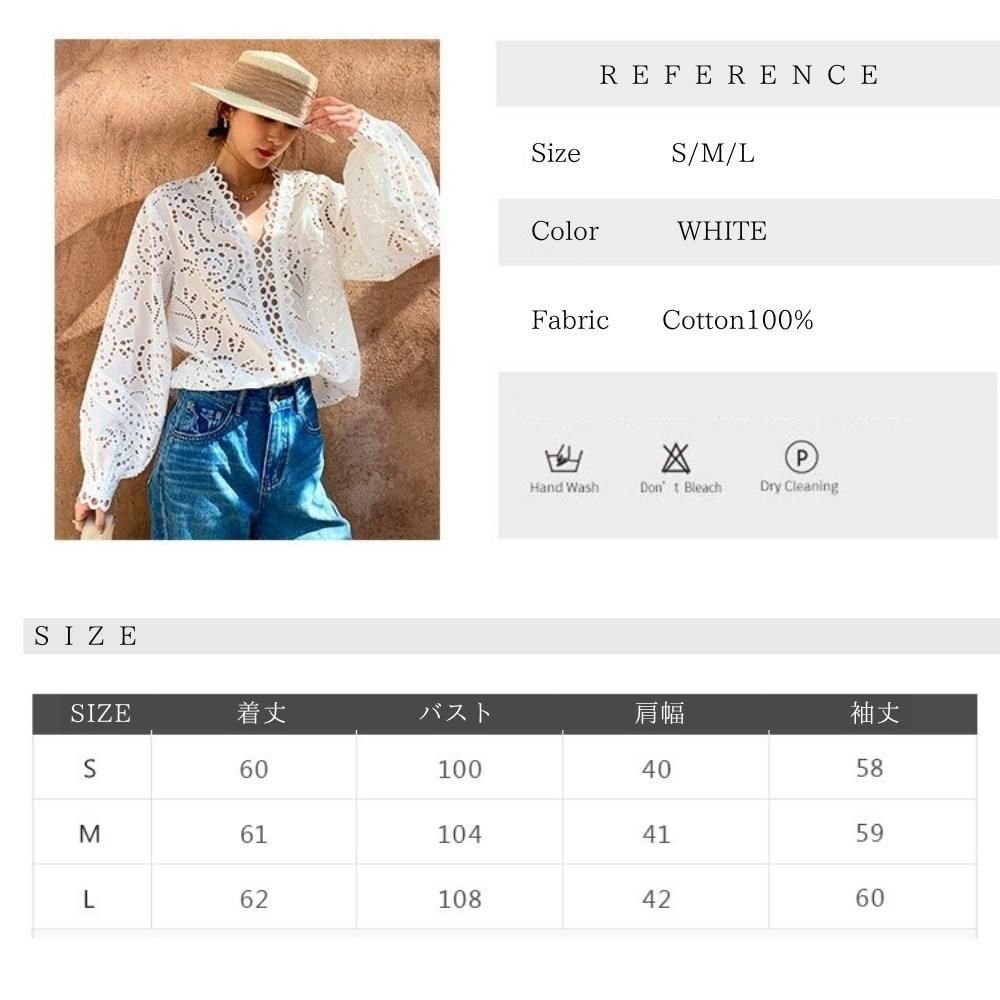Click the 着丈 column header
The image size is (1000, 1000).
[261, 713]
